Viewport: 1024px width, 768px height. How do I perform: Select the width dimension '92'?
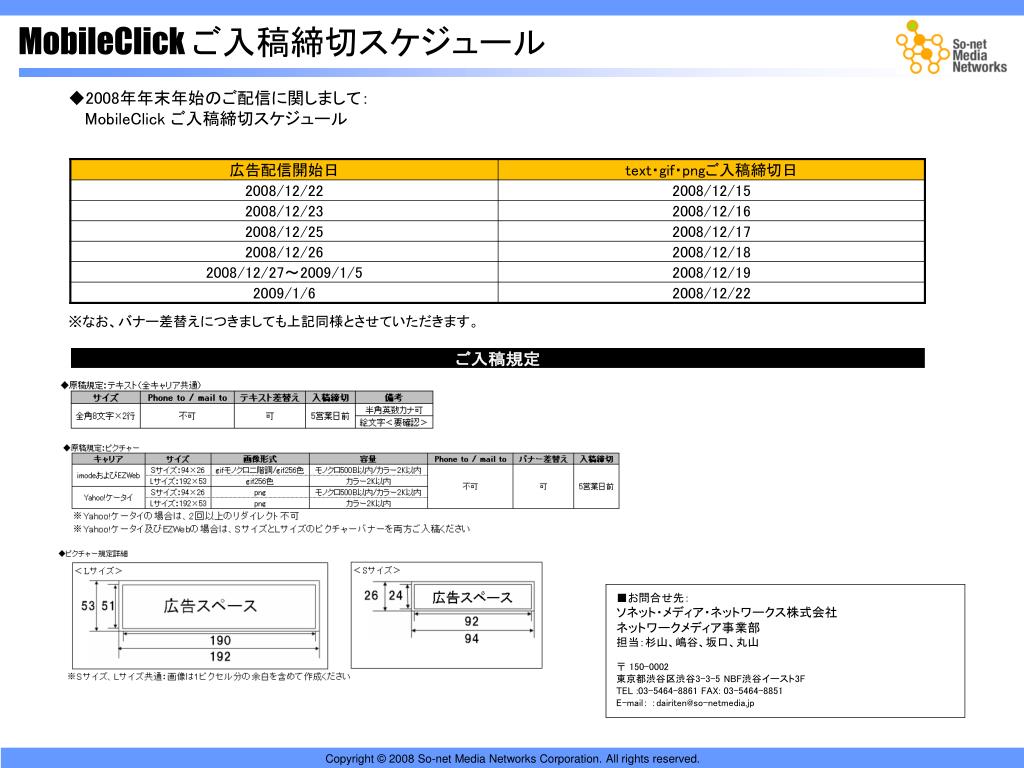coord(472,621)
